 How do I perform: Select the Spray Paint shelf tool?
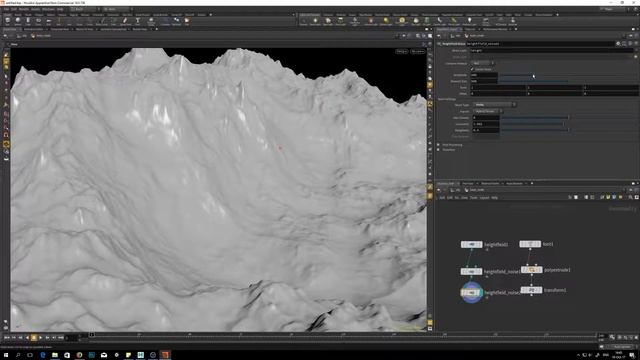point(125,21)
